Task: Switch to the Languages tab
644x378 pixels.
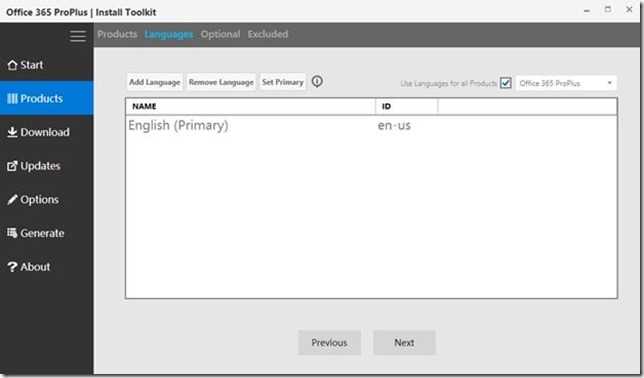Action: [x=169, y=34]
